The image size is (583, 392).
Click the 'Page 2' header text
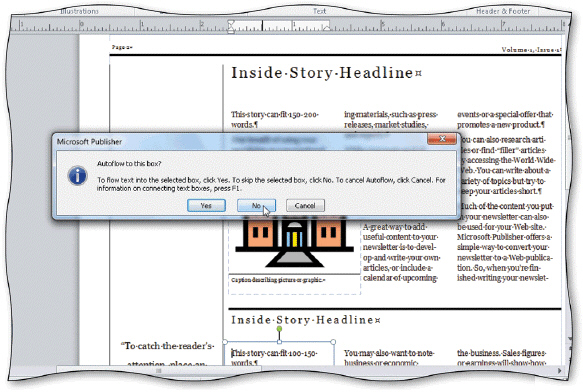(122, 47)
